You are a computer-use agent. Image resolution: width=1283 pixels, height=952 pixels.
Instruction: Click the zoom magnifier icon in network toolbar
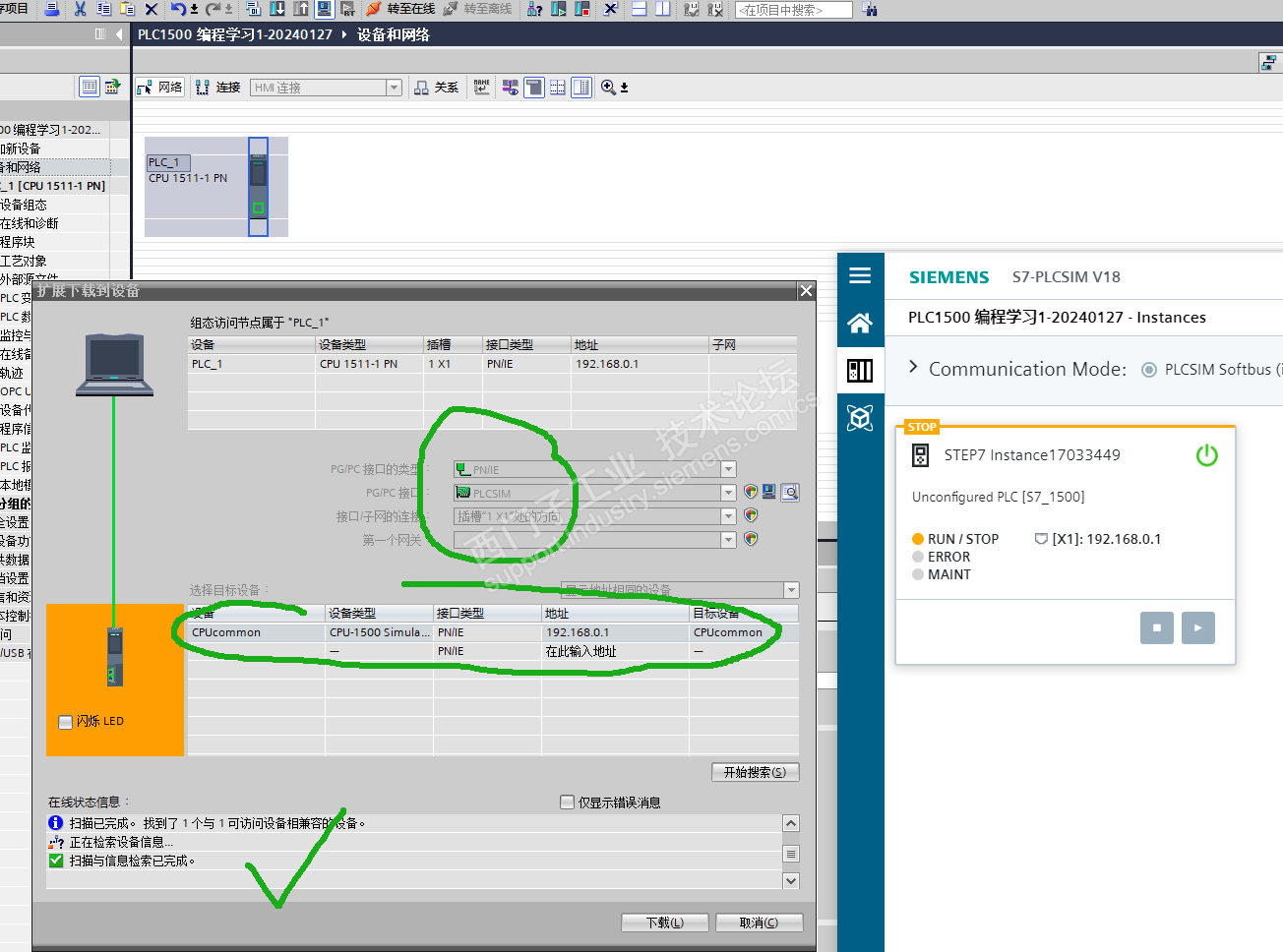[x=609, y=88]
